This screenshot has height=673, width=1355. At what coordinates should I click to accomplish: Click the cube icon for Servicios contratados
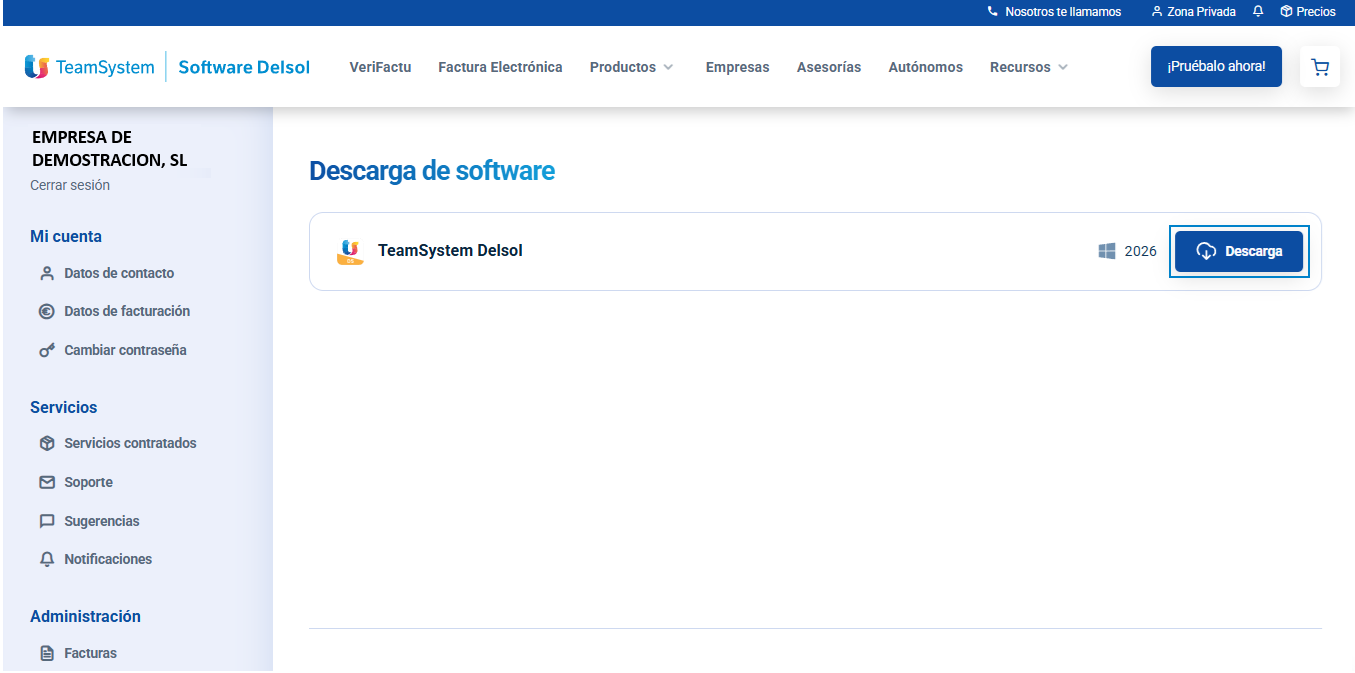(47, 443)
